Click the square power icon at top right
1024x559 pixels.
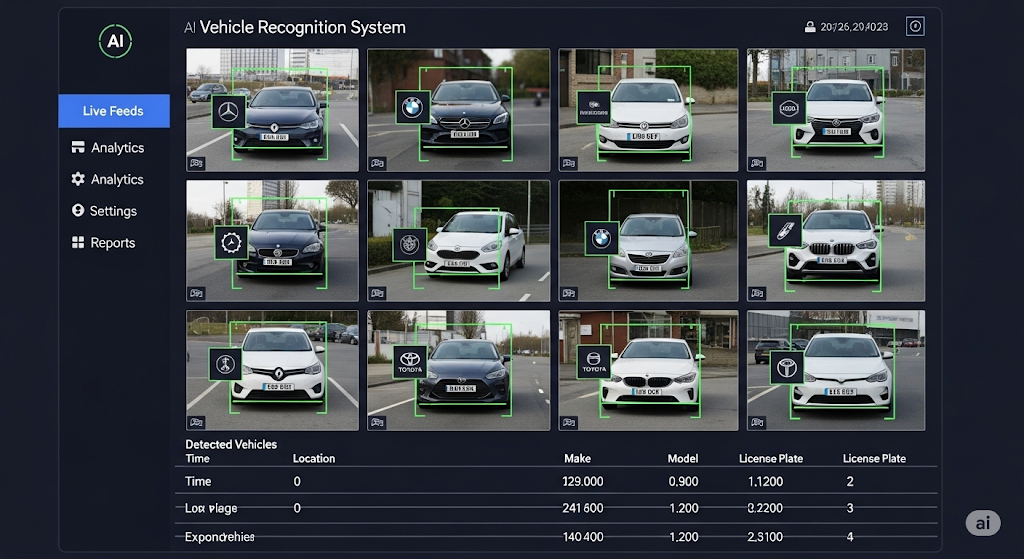click(x=915, y=26)
